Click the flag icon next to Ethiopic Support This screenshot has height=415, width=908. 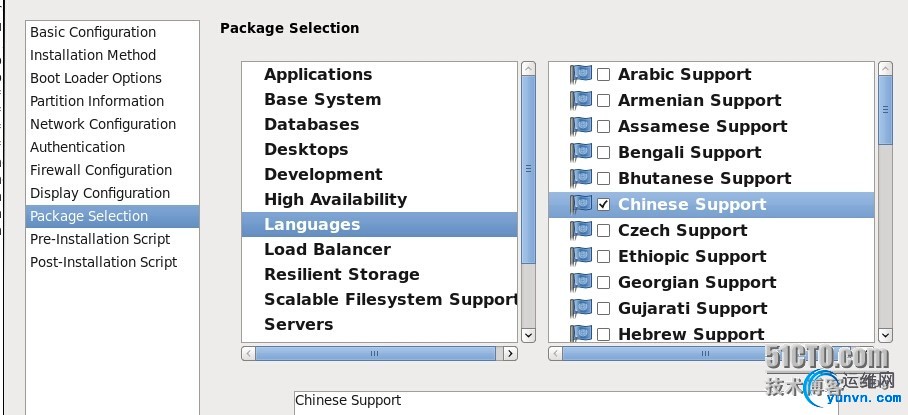coord(581,256)
